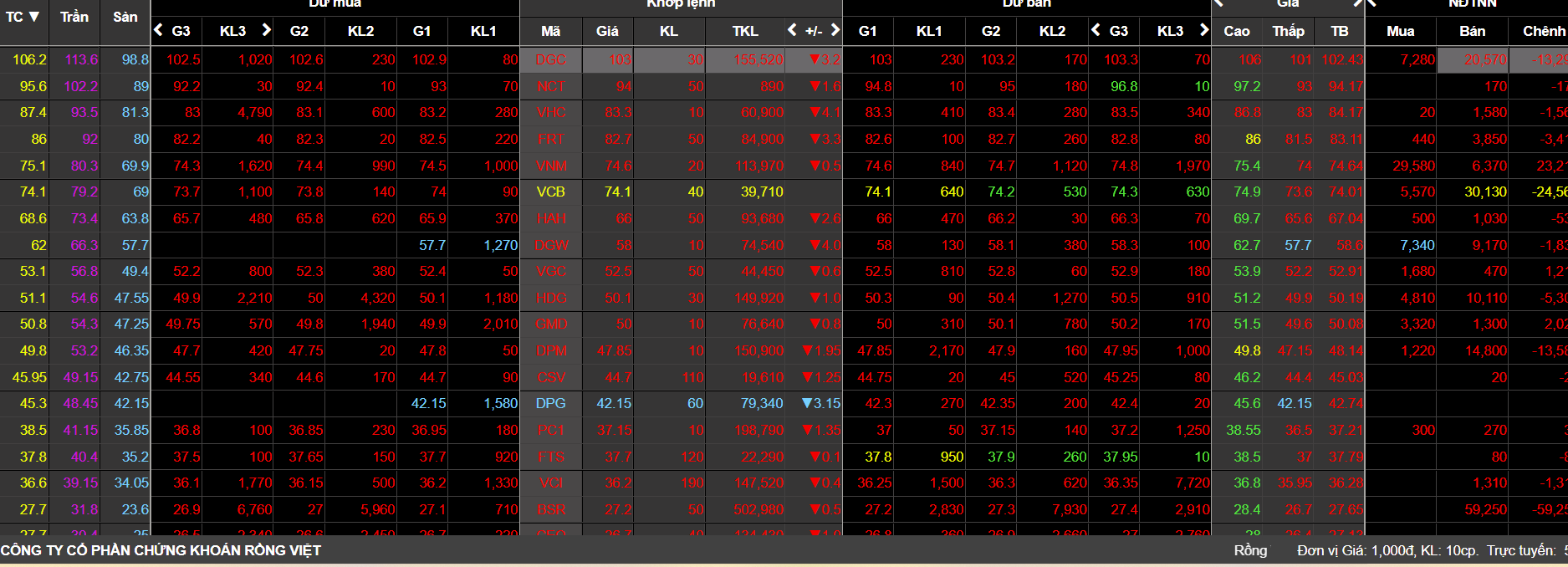Screen dimensions: 1568x567
Task: Sort by the Sàn floor column header
Action: [125, 16]
